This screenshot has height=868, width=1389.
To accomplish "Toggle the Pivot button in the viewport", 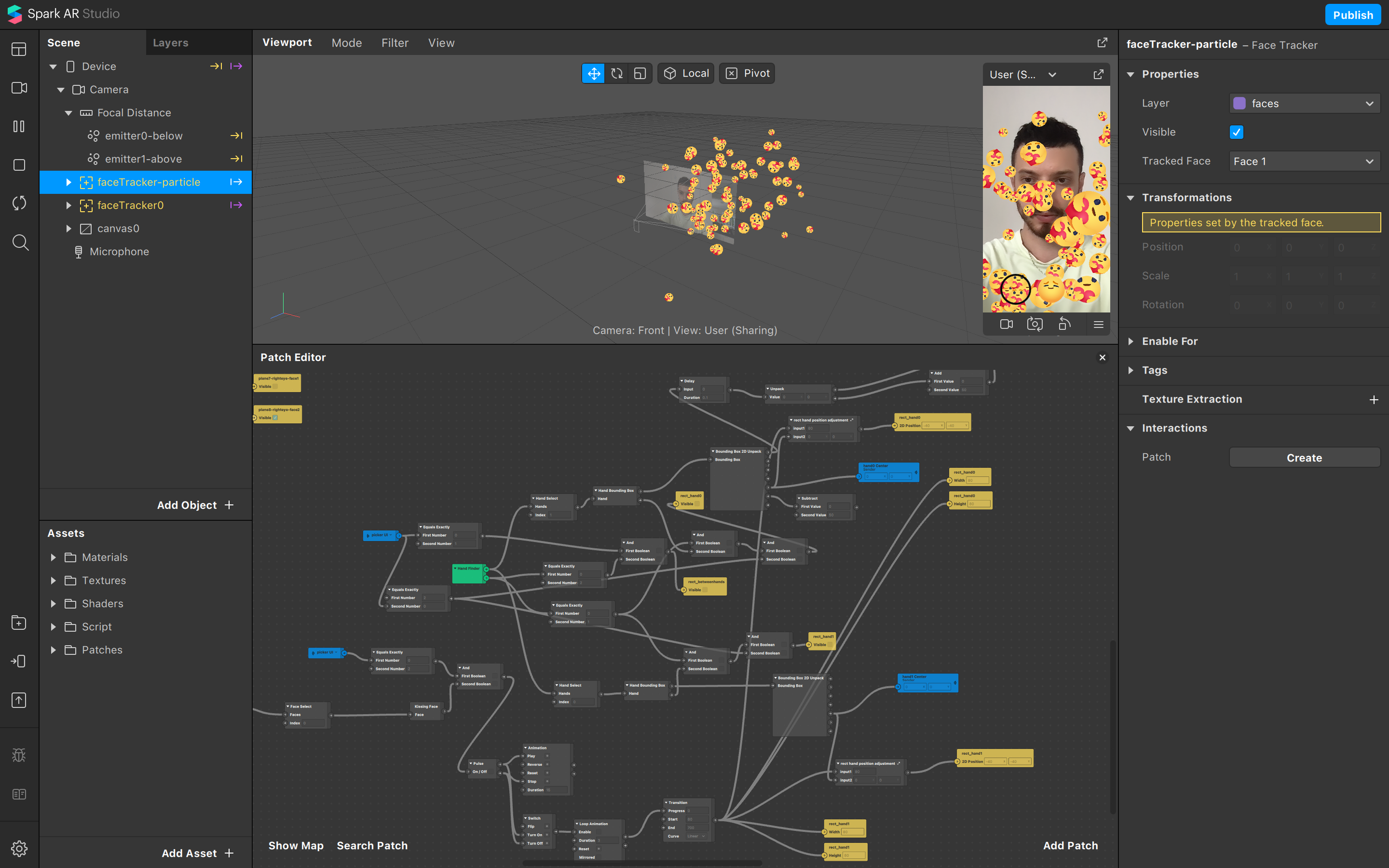I will pyautogui.click(x=747, y=73).
